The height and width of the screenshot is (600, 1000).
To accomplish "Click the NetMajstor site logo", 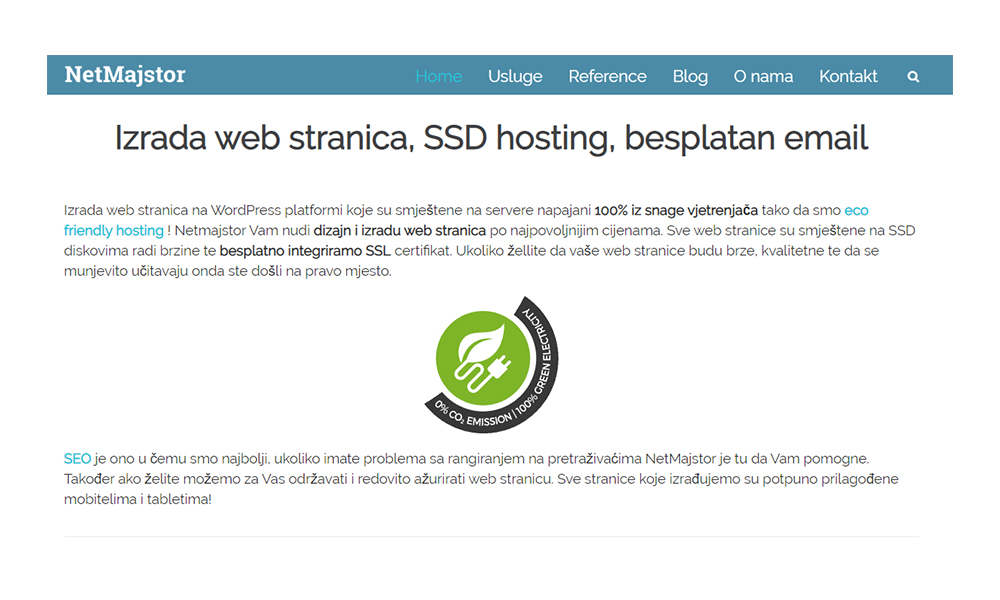I will point(125,75).
